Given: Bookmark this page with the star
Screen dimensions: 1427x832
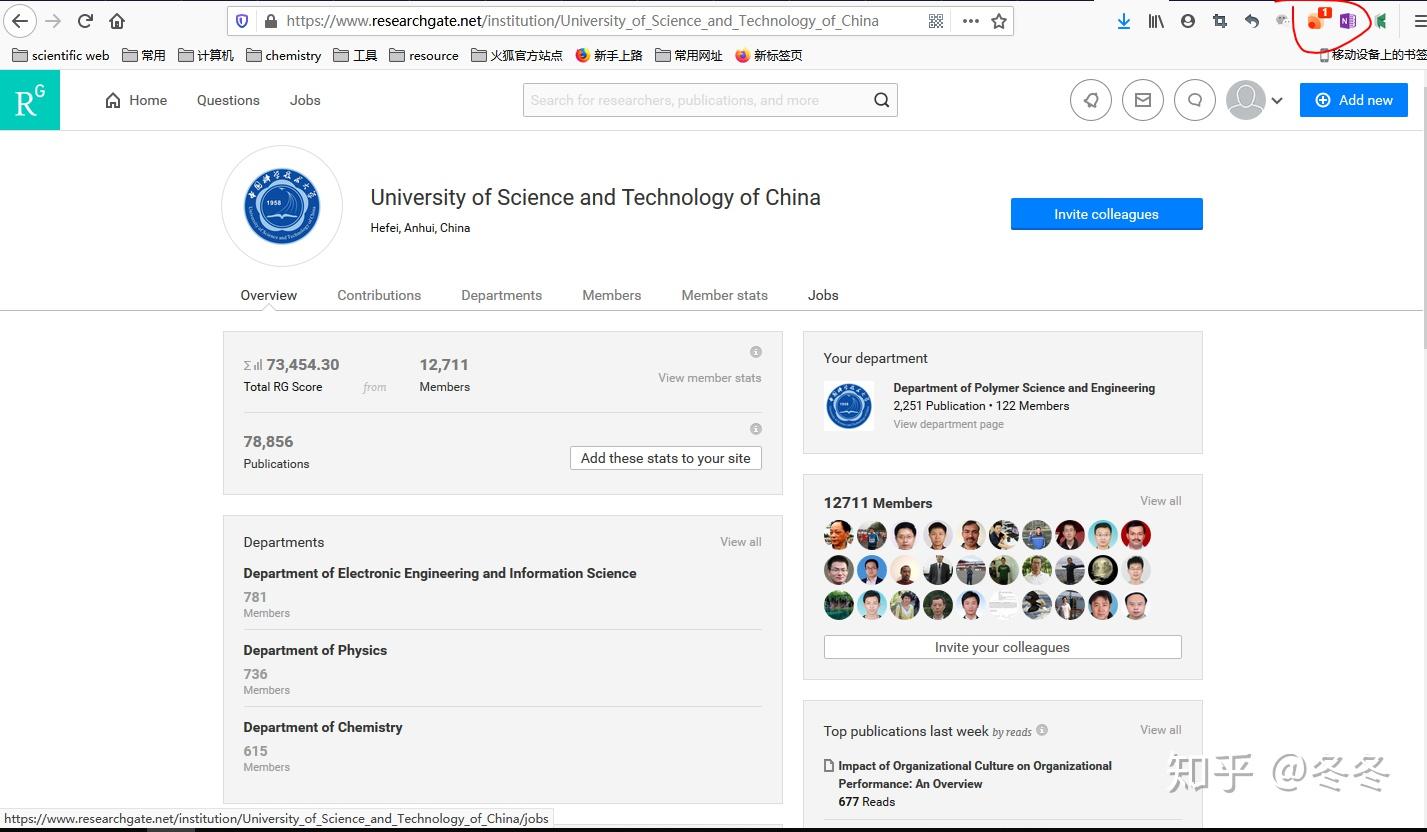Looking at the screenshot, I should [999, 21].
